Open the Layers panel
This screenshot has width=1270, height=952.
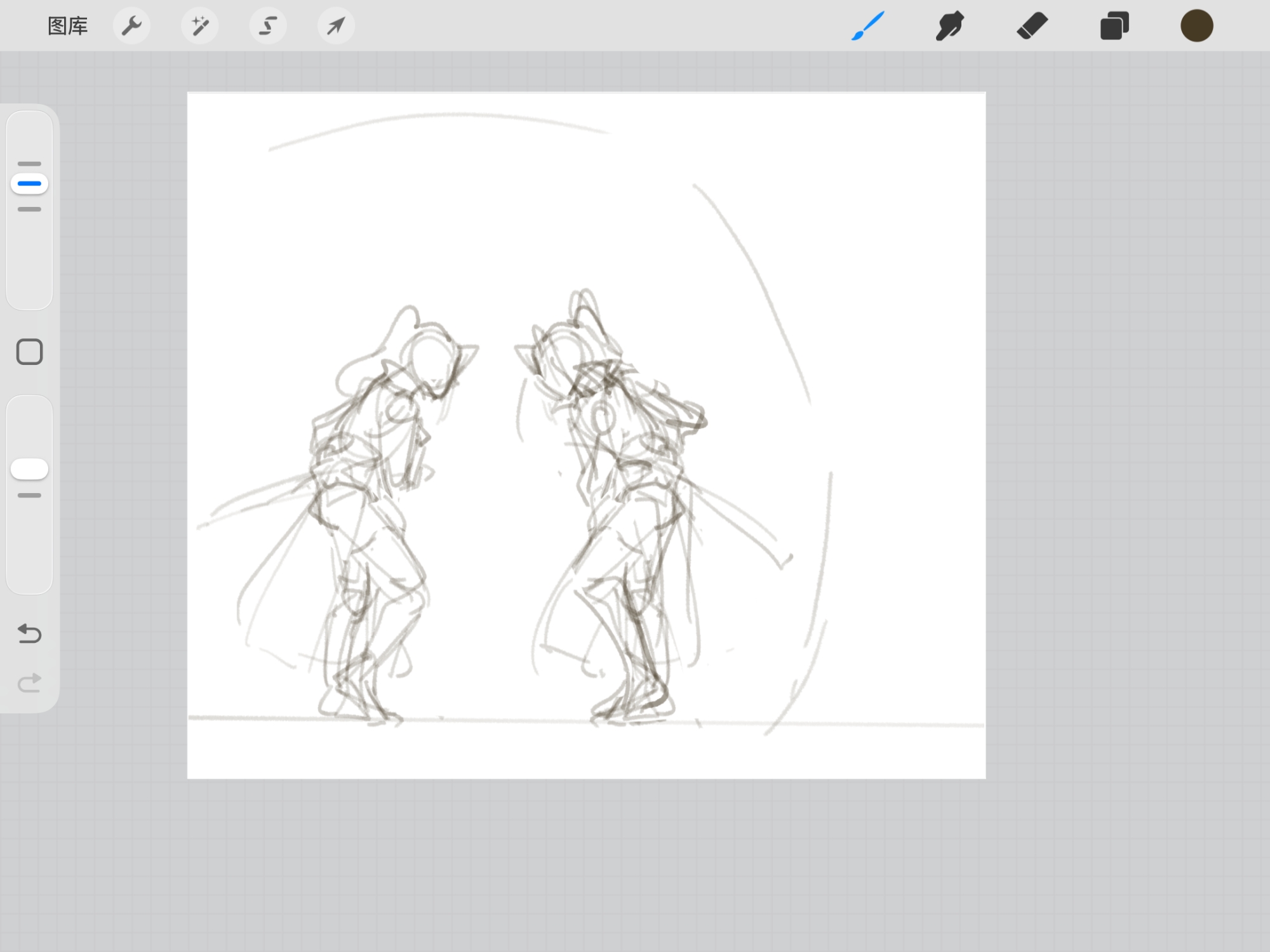click(x=1114, y=26)
